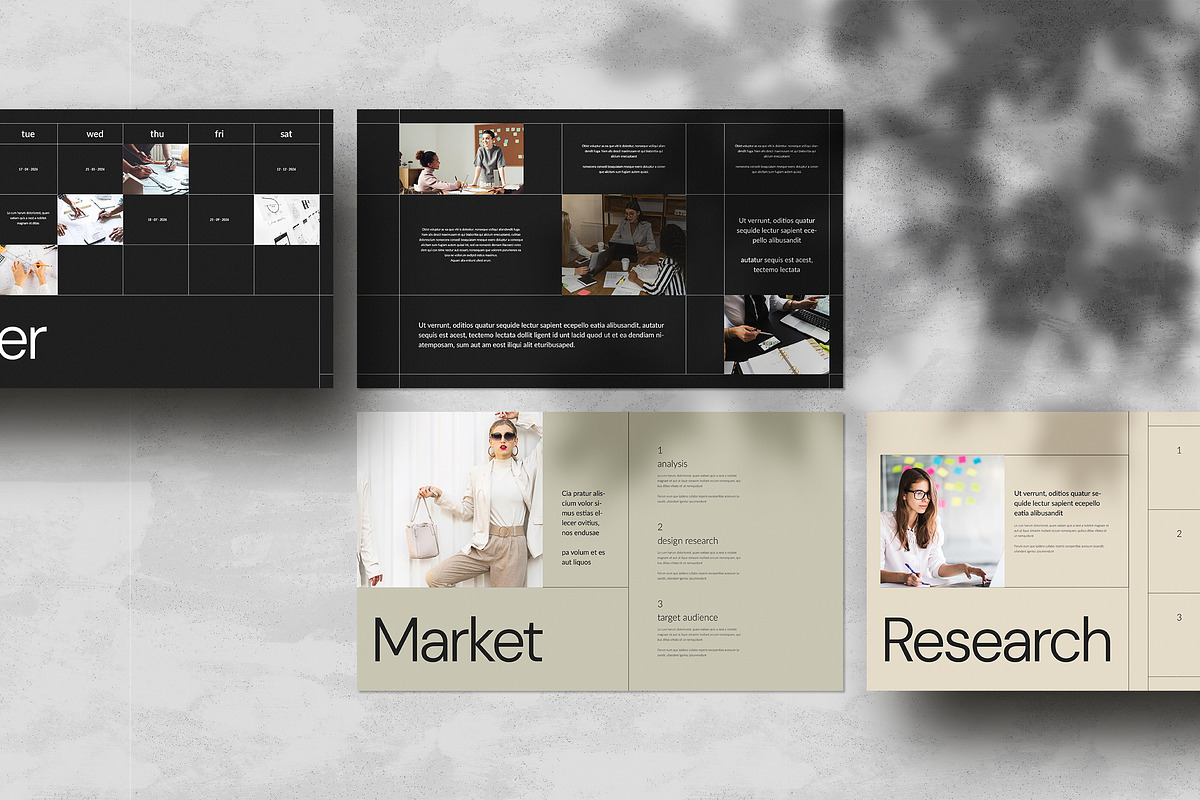1200x800 pixels.
Task: Click the wide paragraph at the dark slide's bottom
Action: tap(540, 335)
